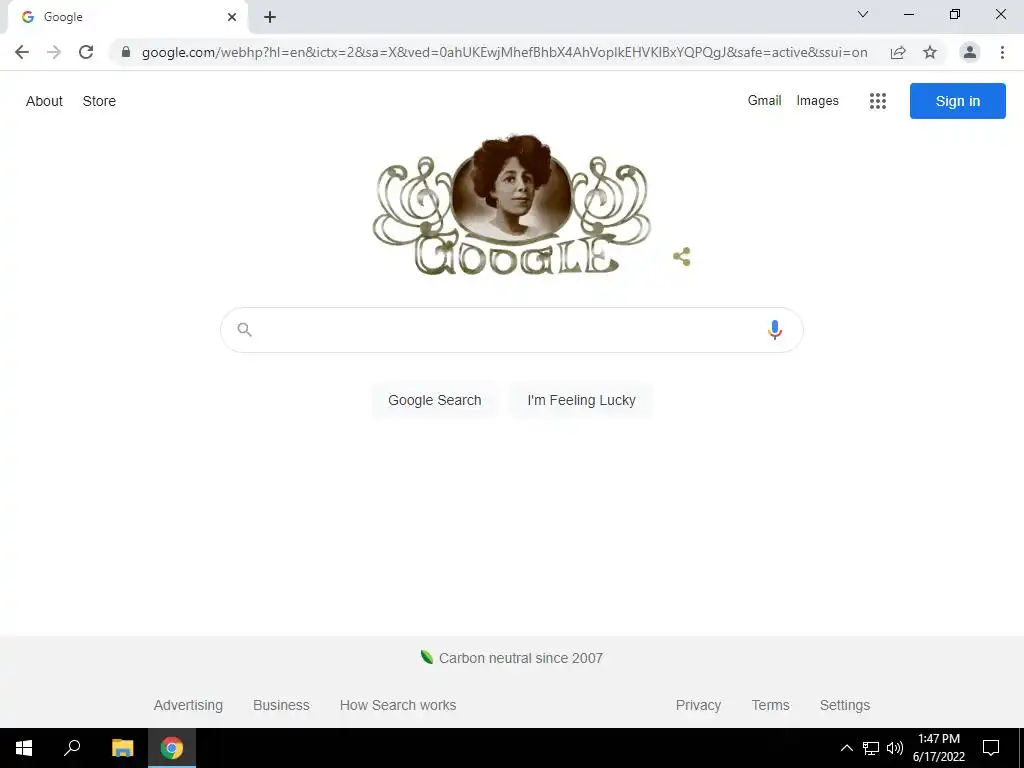1024x768 pixels.
Task: Open Chrome profile avatar menu
Action: click(x=970, y=52)
